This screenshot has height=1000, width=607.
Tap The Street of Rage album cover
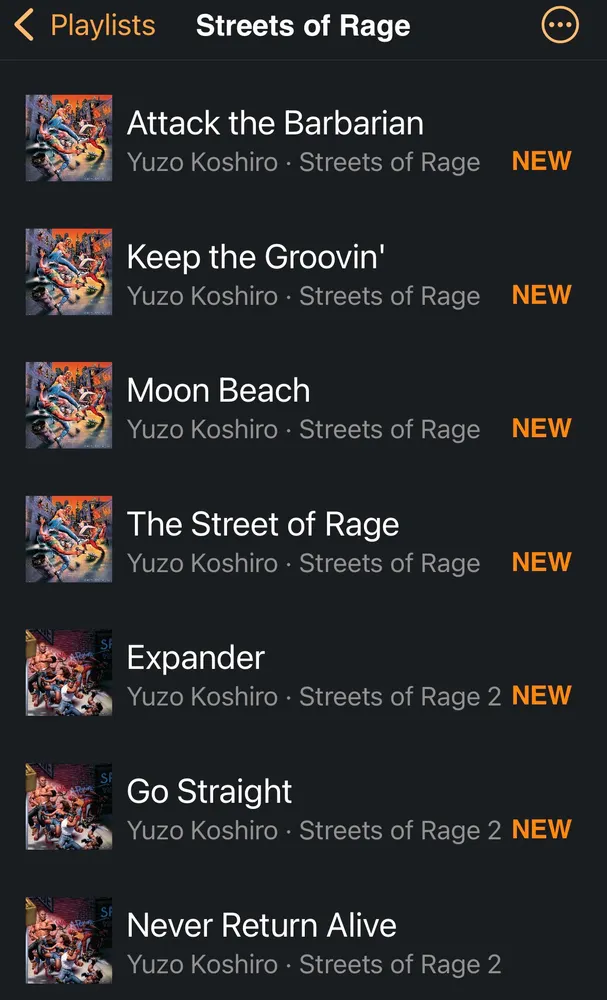tap(68, 539)
